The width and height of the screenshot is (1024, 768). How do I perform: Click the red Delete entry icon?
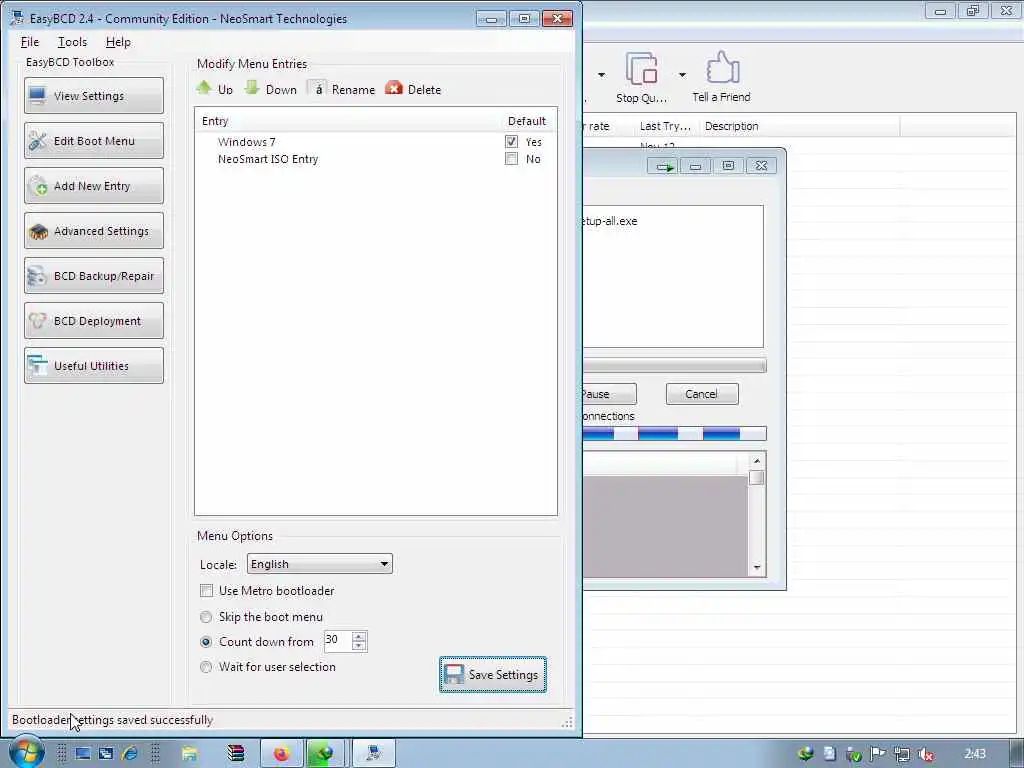(x=394, y=88)
